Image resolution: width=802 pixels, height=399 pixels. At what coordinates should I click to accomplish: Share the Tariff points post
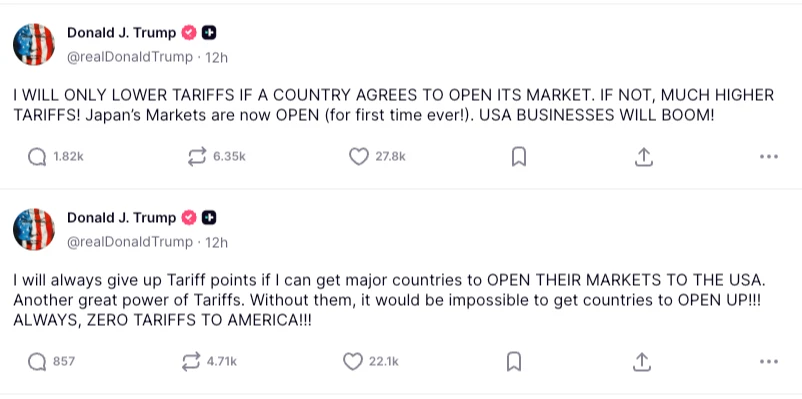[x=641, y=362]
